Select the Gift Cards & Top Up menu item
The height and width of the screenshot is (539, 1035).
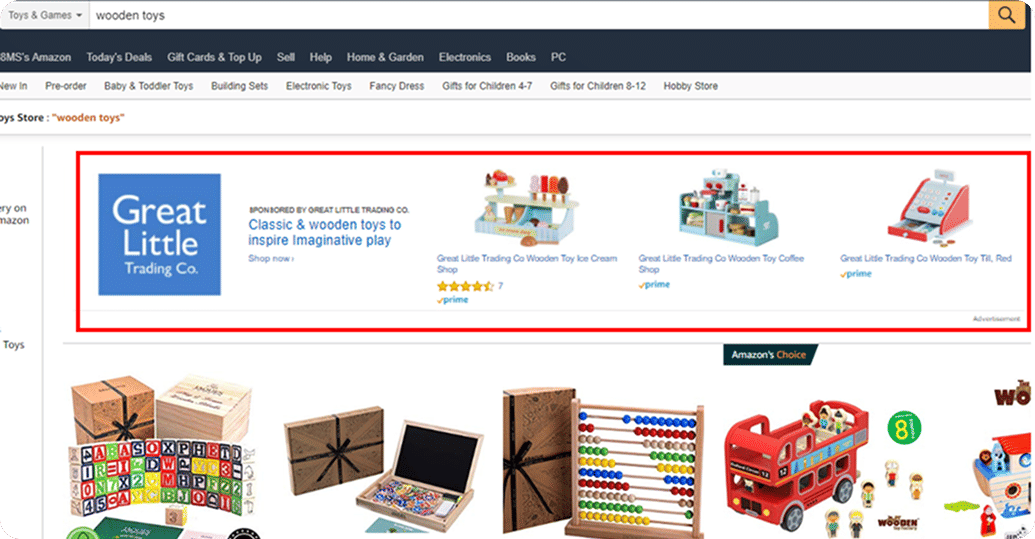coord(215,57)
